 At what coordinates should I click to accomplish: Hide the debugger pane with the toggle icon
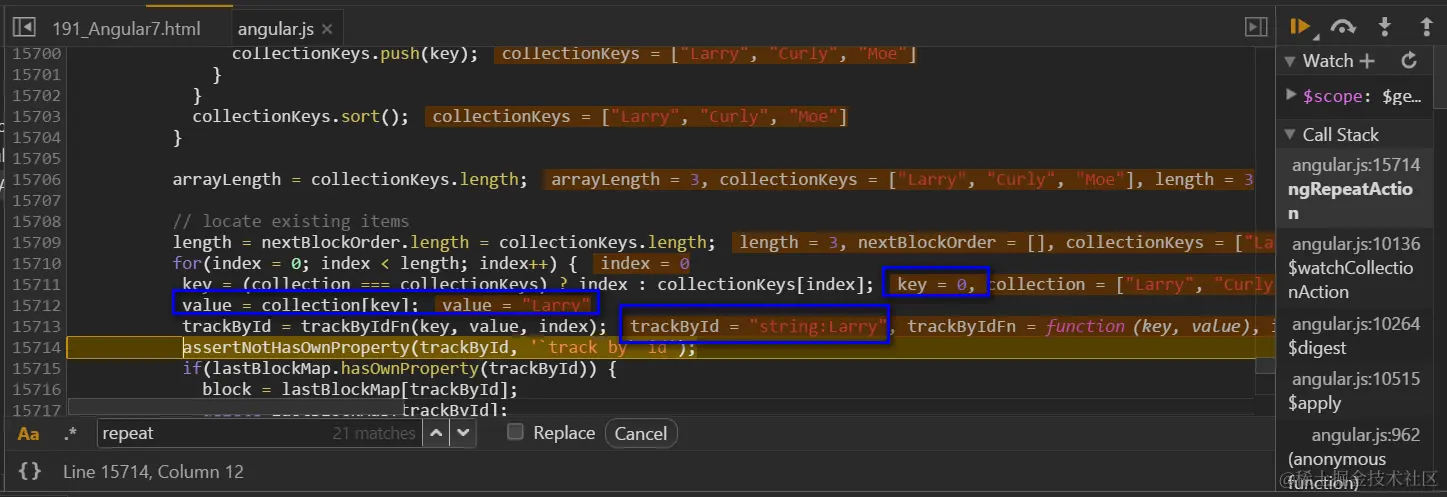click(1255, 27)
